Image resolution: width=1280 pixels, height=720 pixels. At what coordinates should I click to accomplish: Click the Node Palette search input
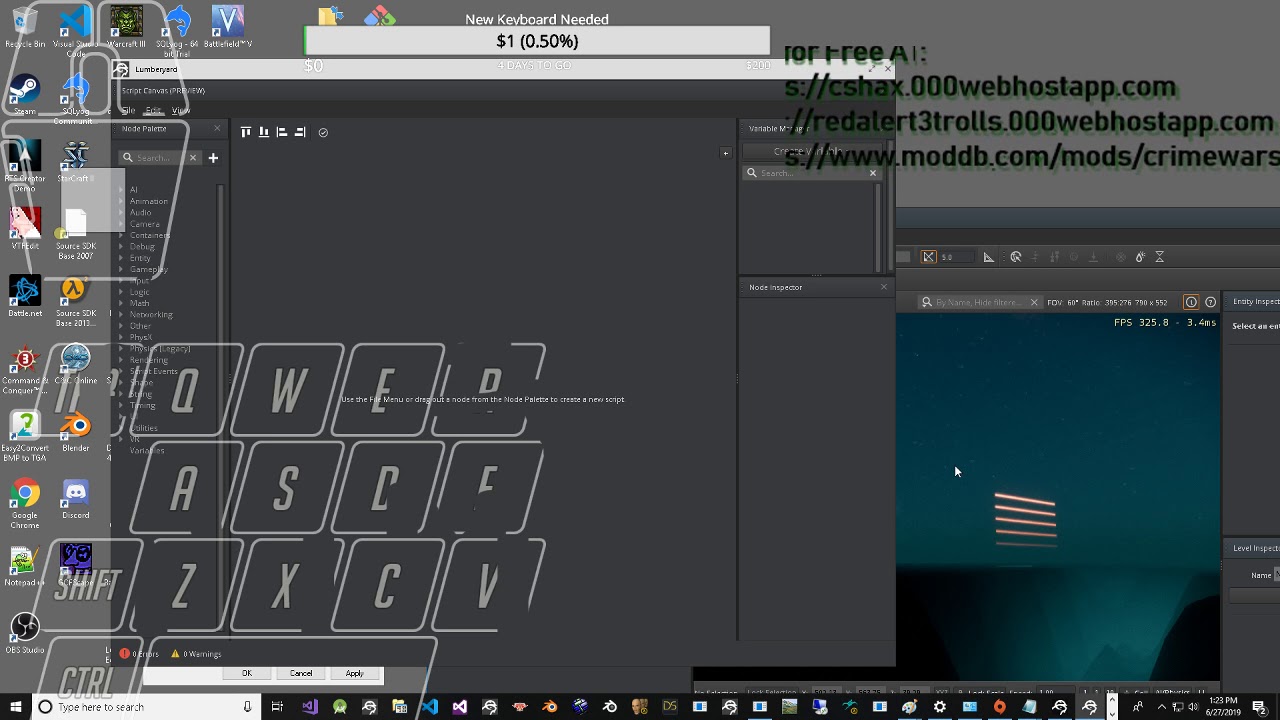click(x=160, y=158)
